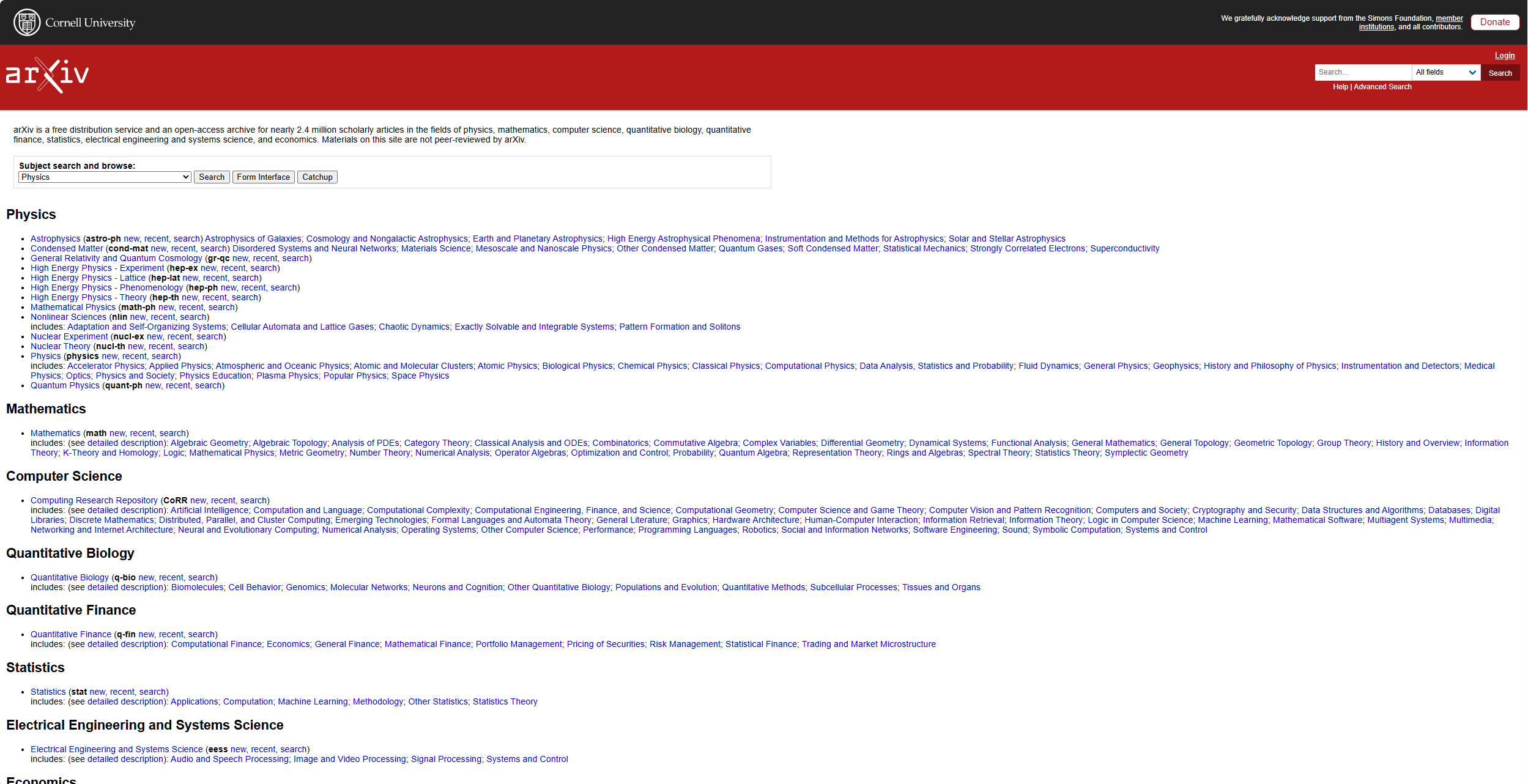Open the Quantitative Finance archive link
Image resolution: width=1528 pixels, height=784 pixels.
(x=71, y=635)
